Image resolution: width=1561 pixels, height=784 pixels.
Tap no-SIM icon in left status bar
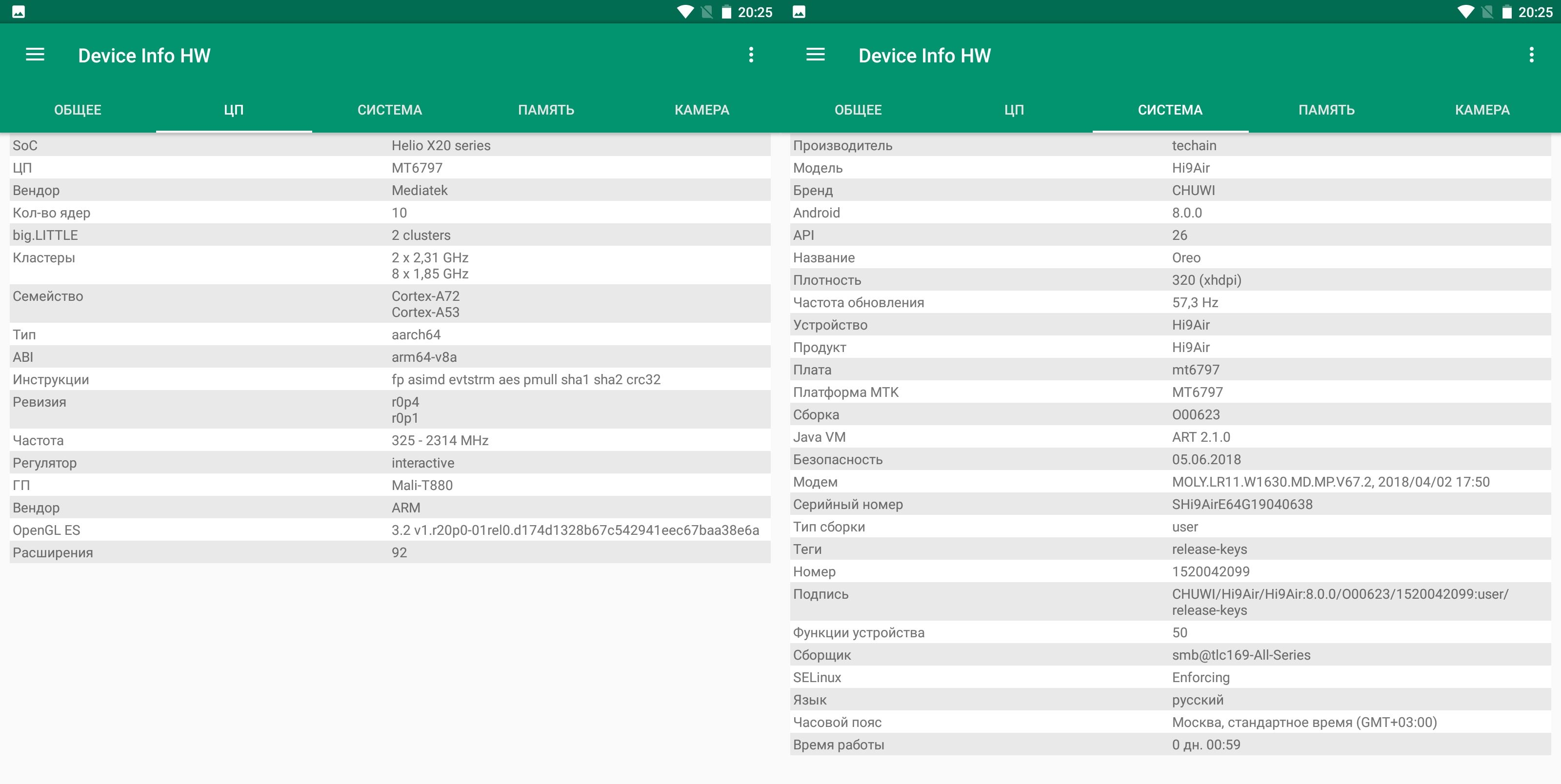point(706,12)
